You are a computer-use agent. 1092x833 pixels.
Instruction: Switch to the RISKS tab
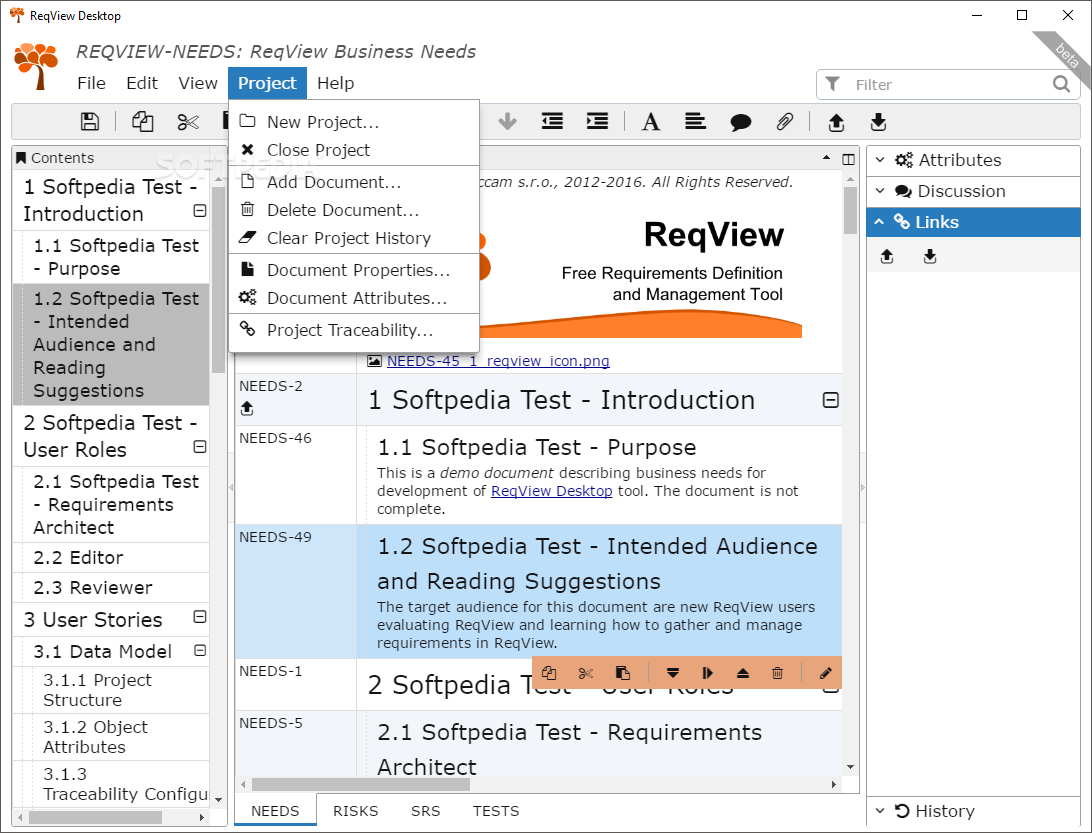click(x=355, y=811)
